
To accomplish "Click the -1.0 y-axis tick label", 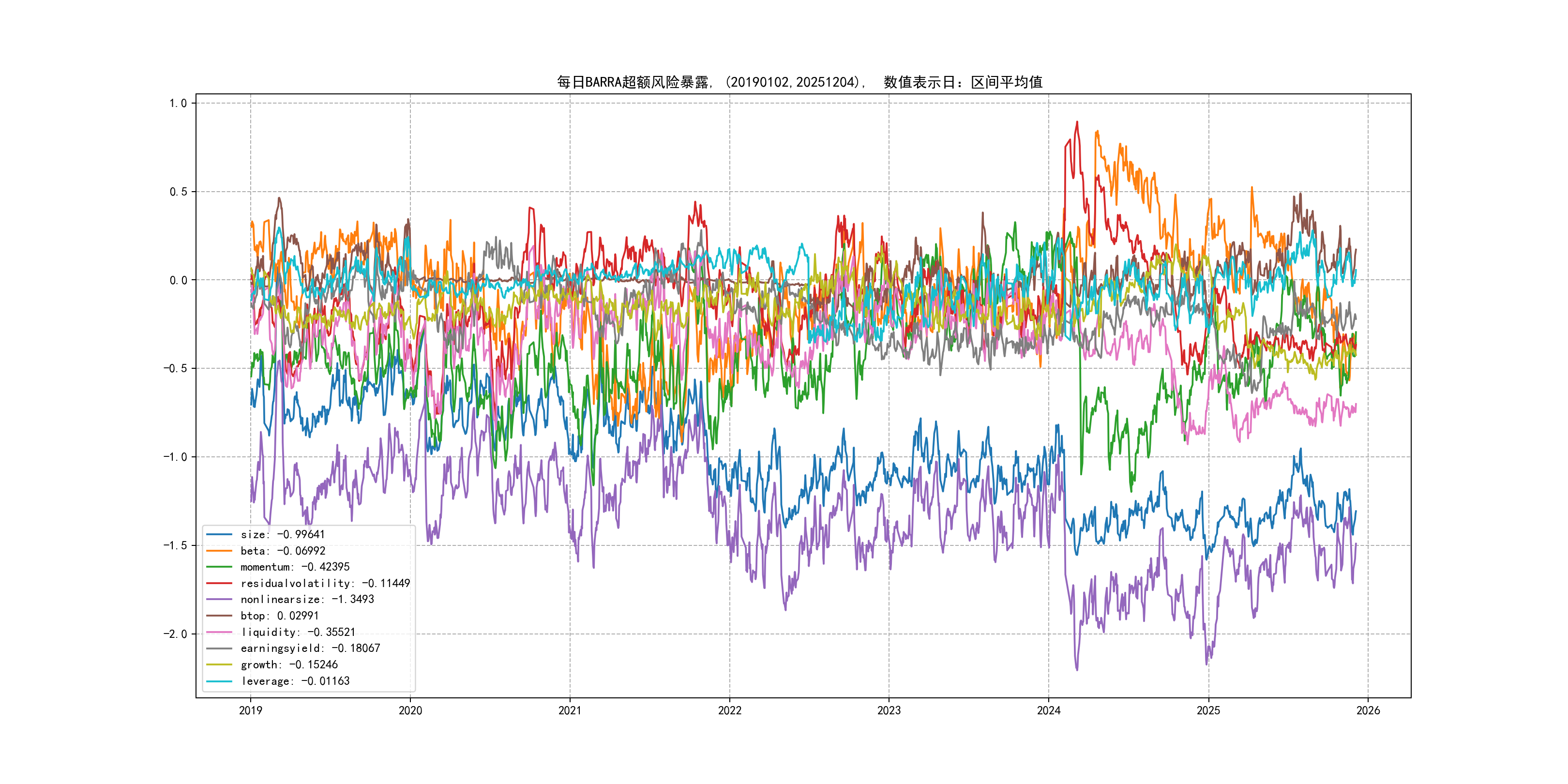I will pos(175,457).
